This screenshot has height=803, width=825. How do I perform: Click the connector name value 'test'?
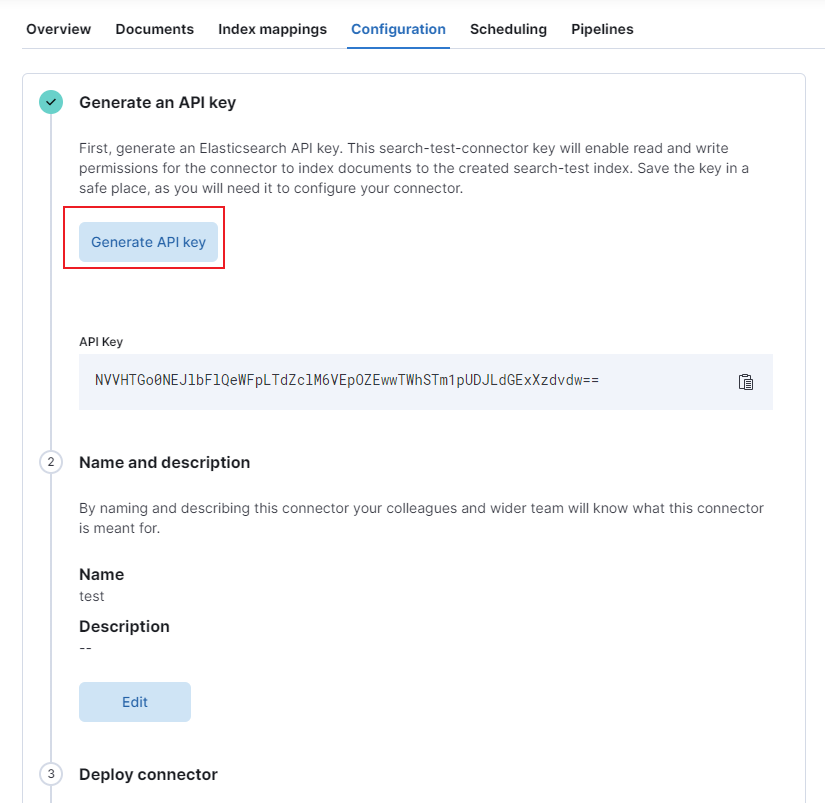click(90, 596)
